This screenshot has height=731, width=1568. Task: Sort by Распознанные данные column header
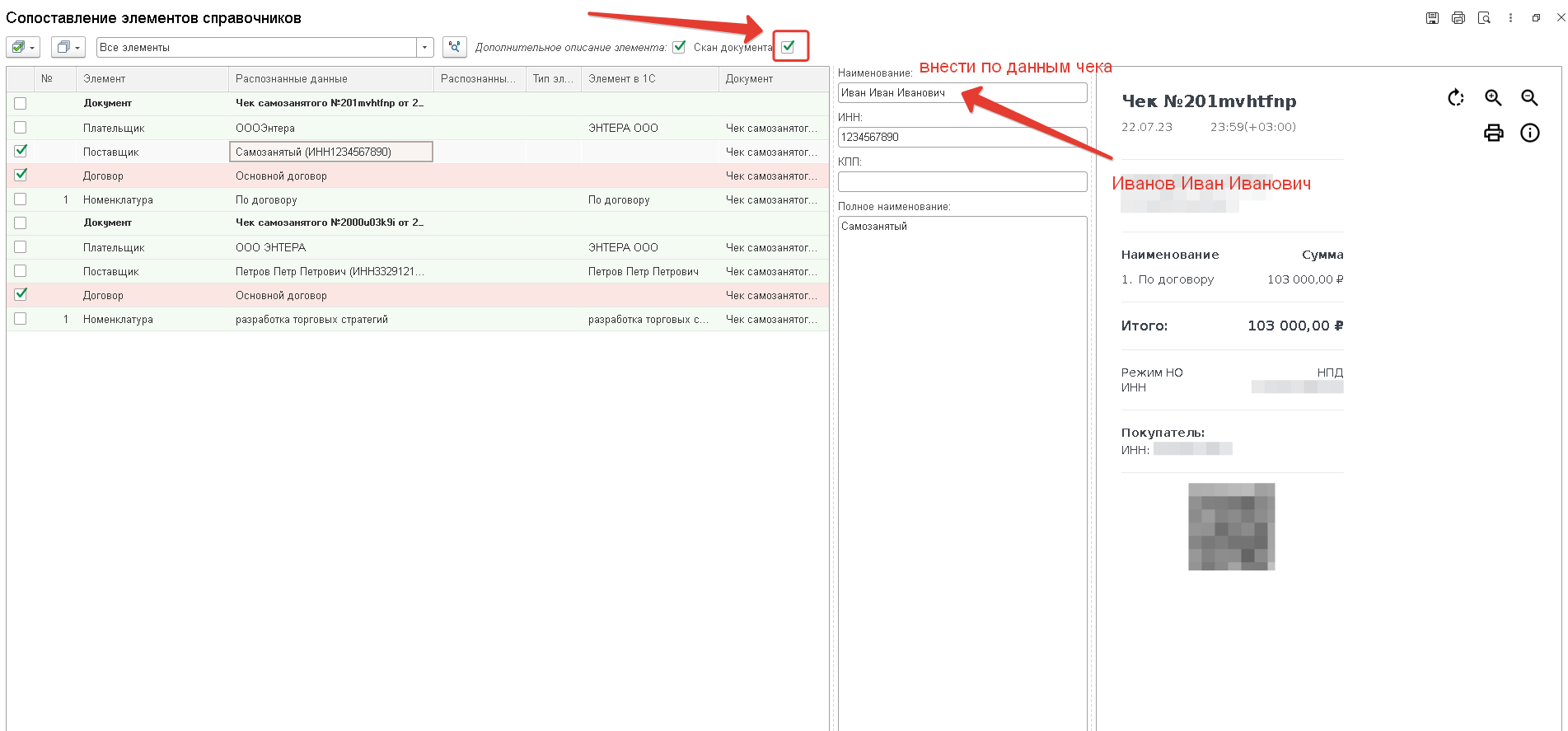click(x=331, y=79)
